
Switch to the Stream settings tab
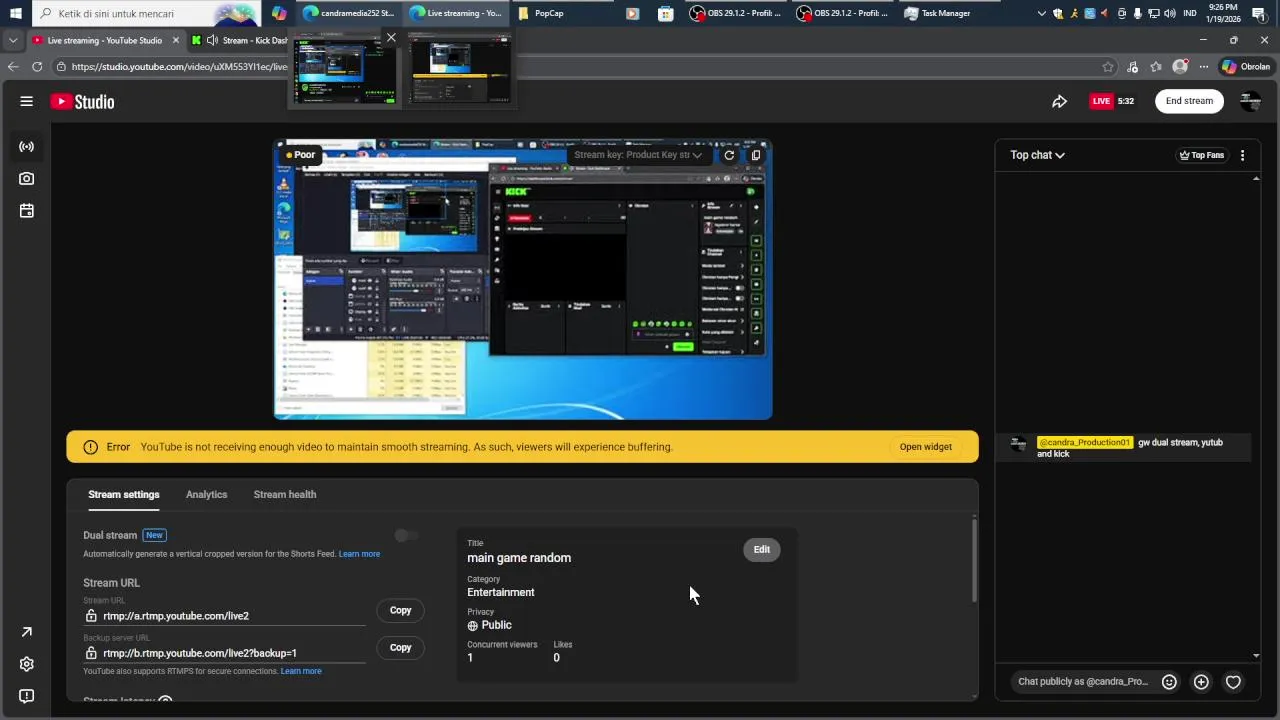[x=124, y=494]
